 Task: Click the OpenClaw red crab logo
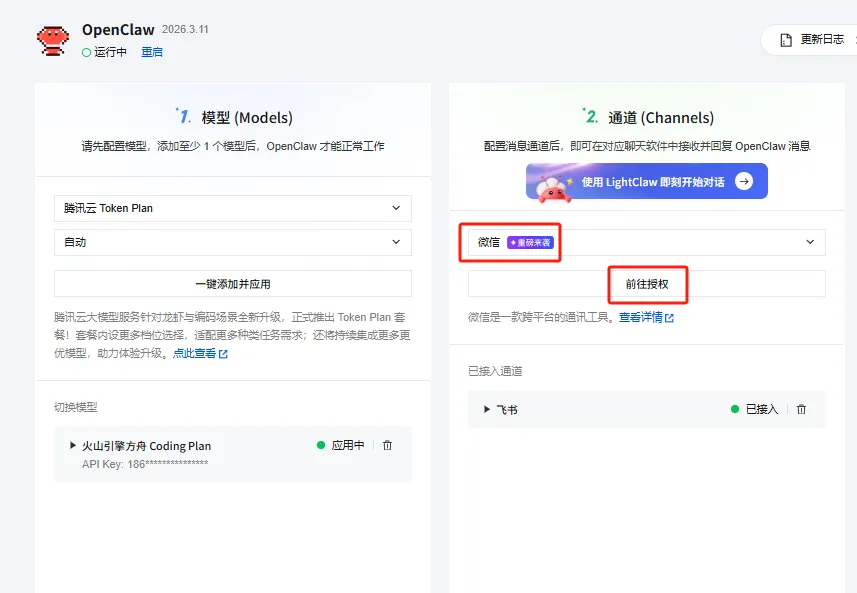click(x=52, y=40)
